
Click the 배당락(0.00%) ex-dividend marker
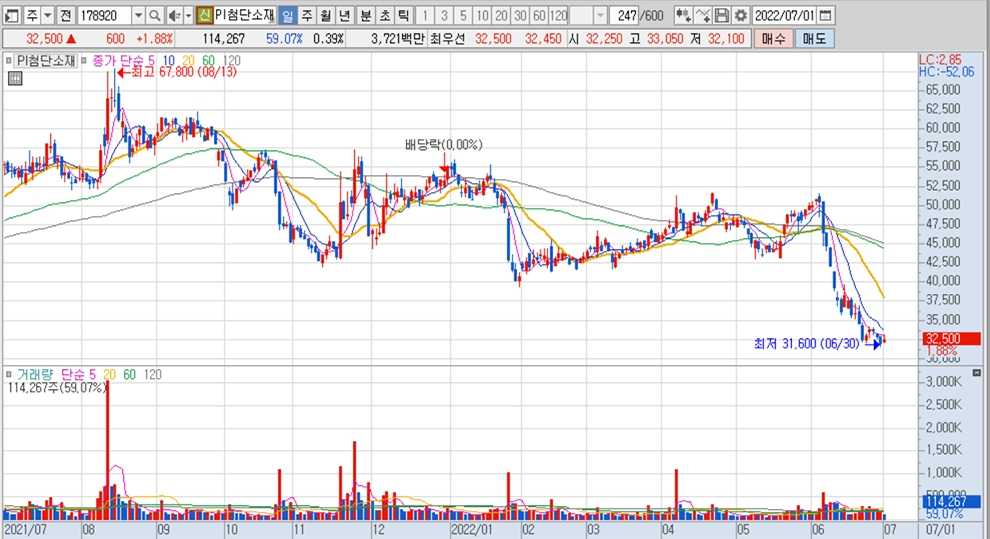pyautogui.click(x=443, y=145)
